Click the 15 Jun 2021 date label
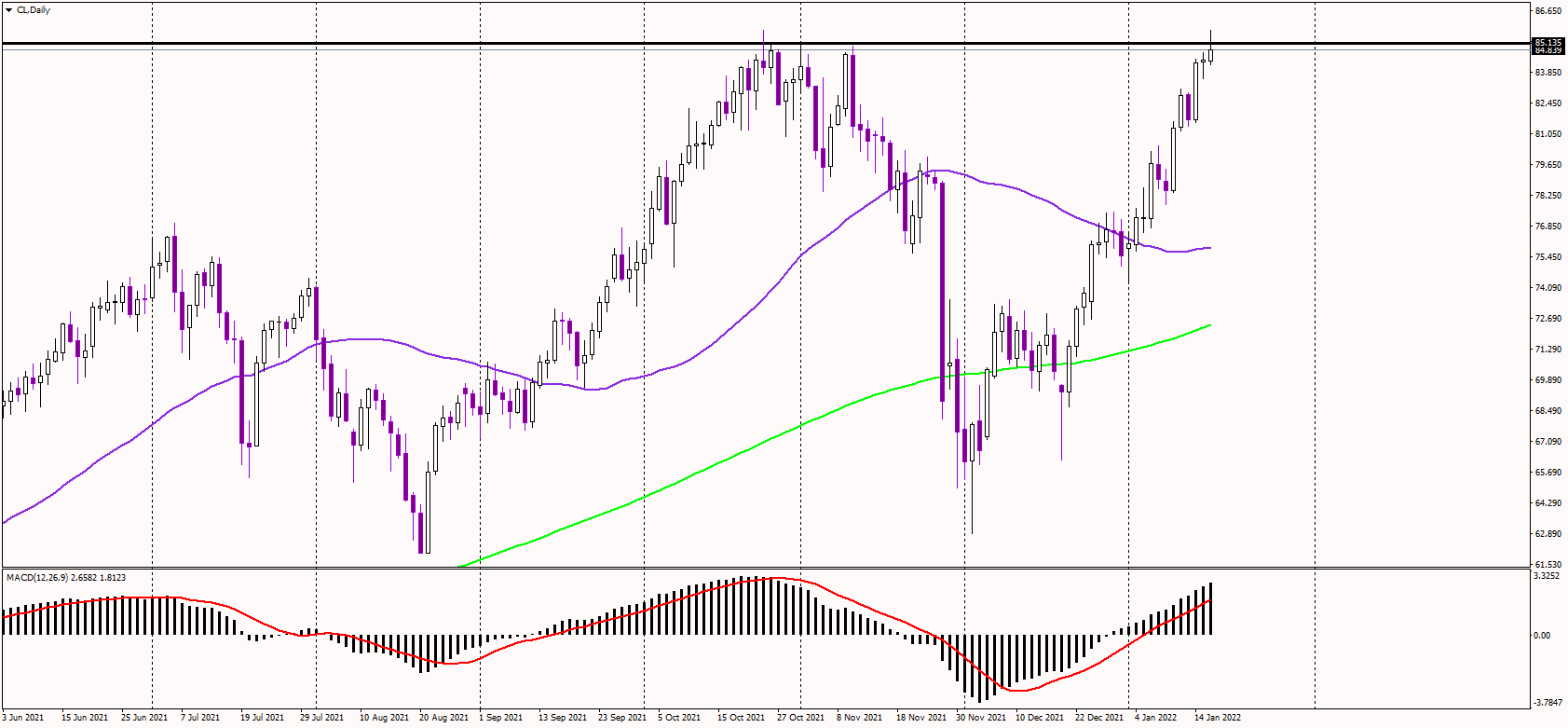 pyautogui.click(x=85, y=718)
